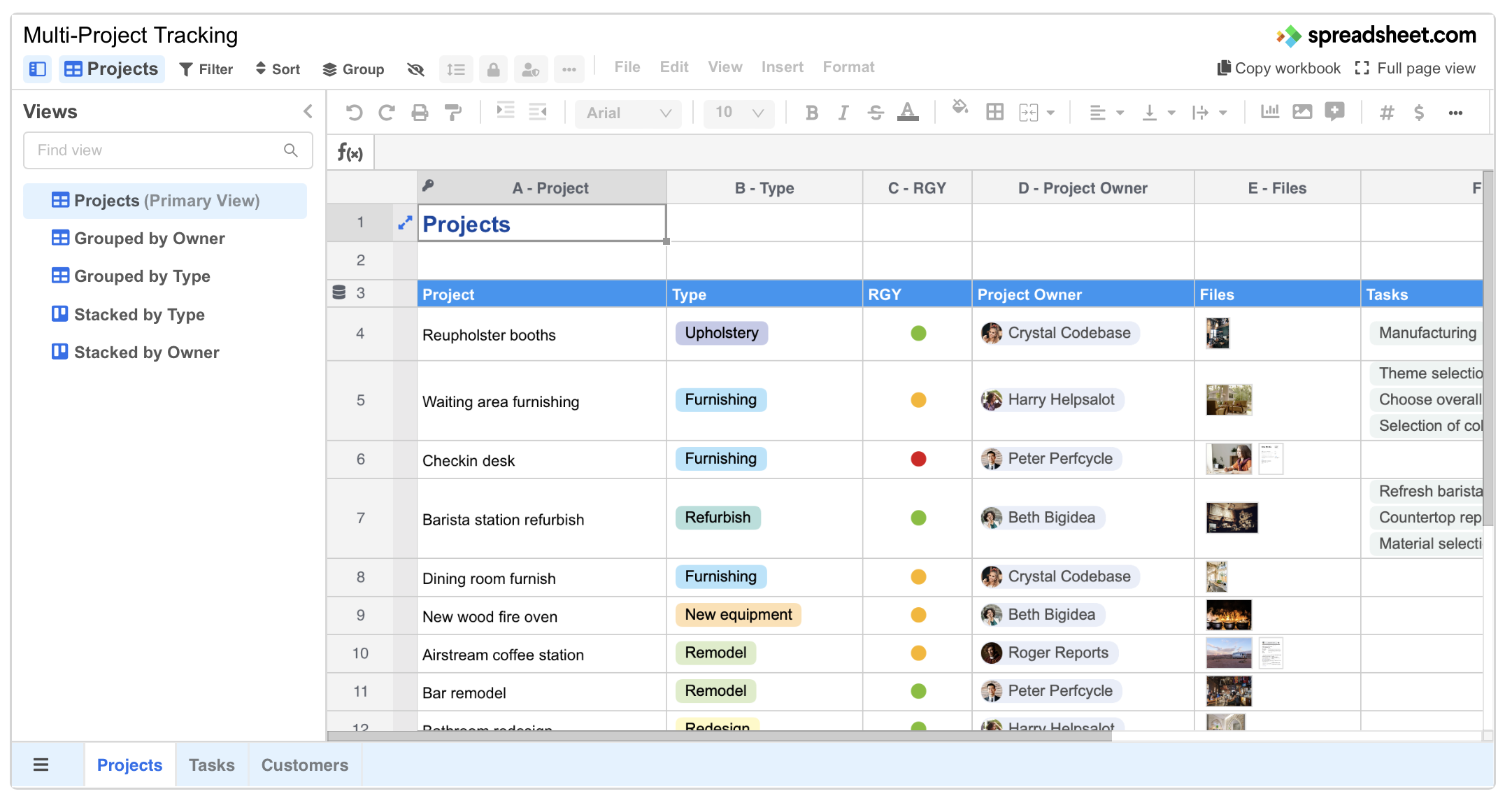
Task: Undo the last action
Action: click(354, 112)
